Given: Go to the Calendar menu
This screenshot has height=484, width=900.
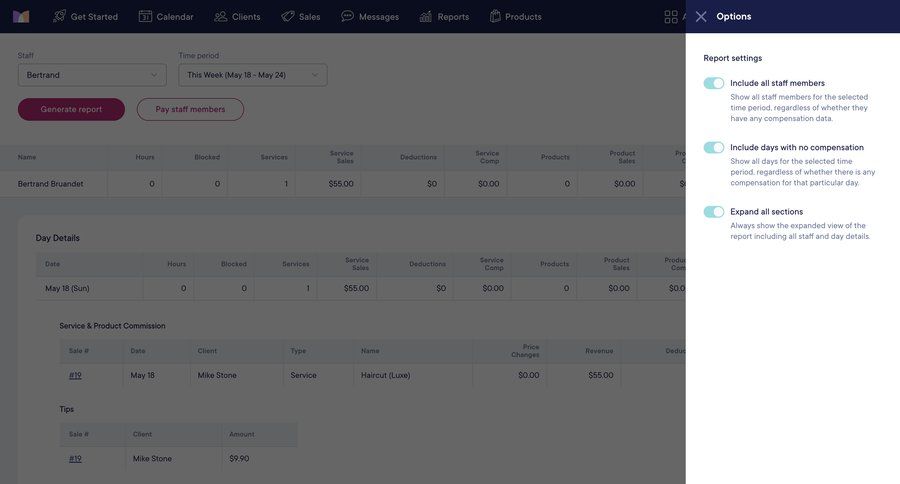Looking at the screenshot, I should pyautogui.click(x=166, y=17).
